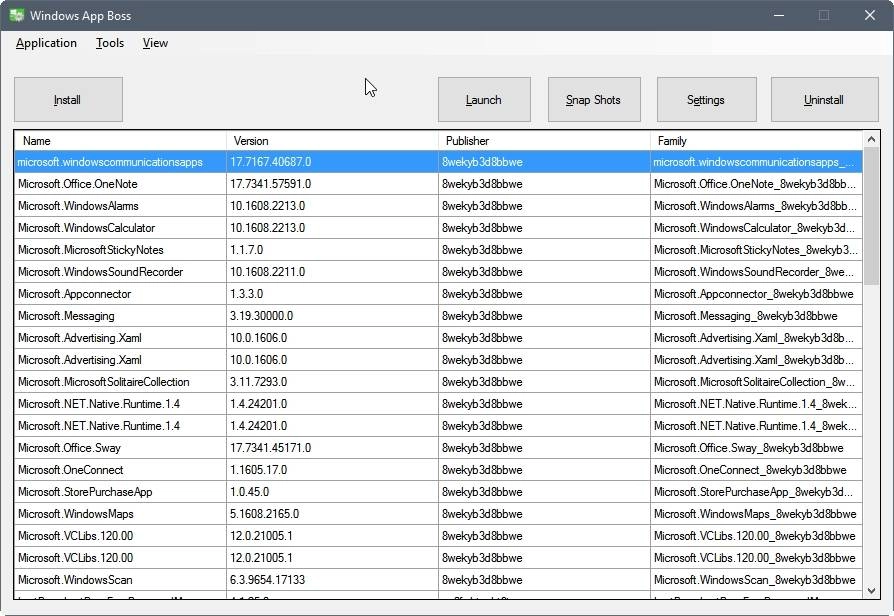Open the Settings button
Image resolution: width=894 pixels, height=616 pixels.
click(x=706, y=100)
